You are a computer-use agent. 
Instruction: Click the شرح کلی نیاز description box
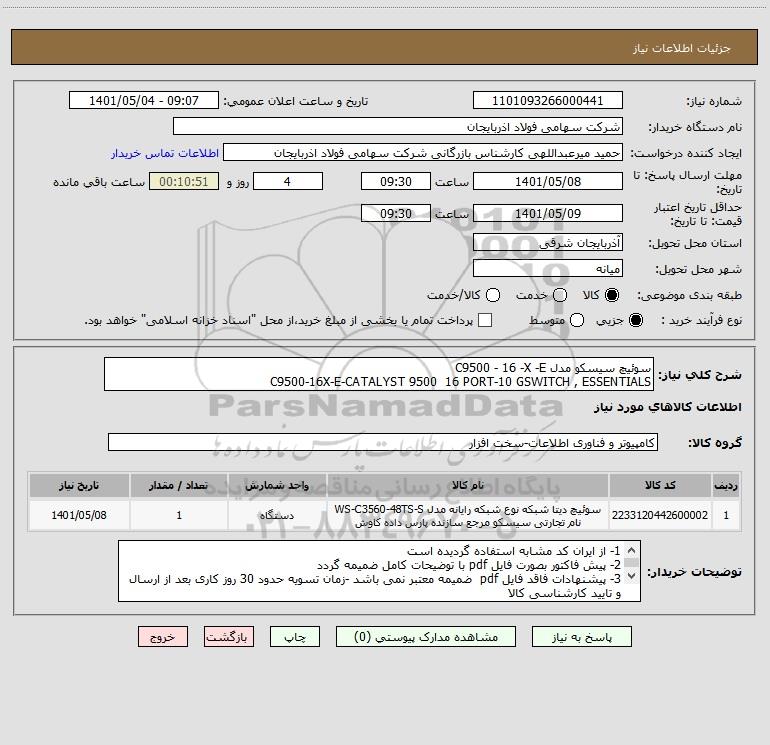[379, 374]
